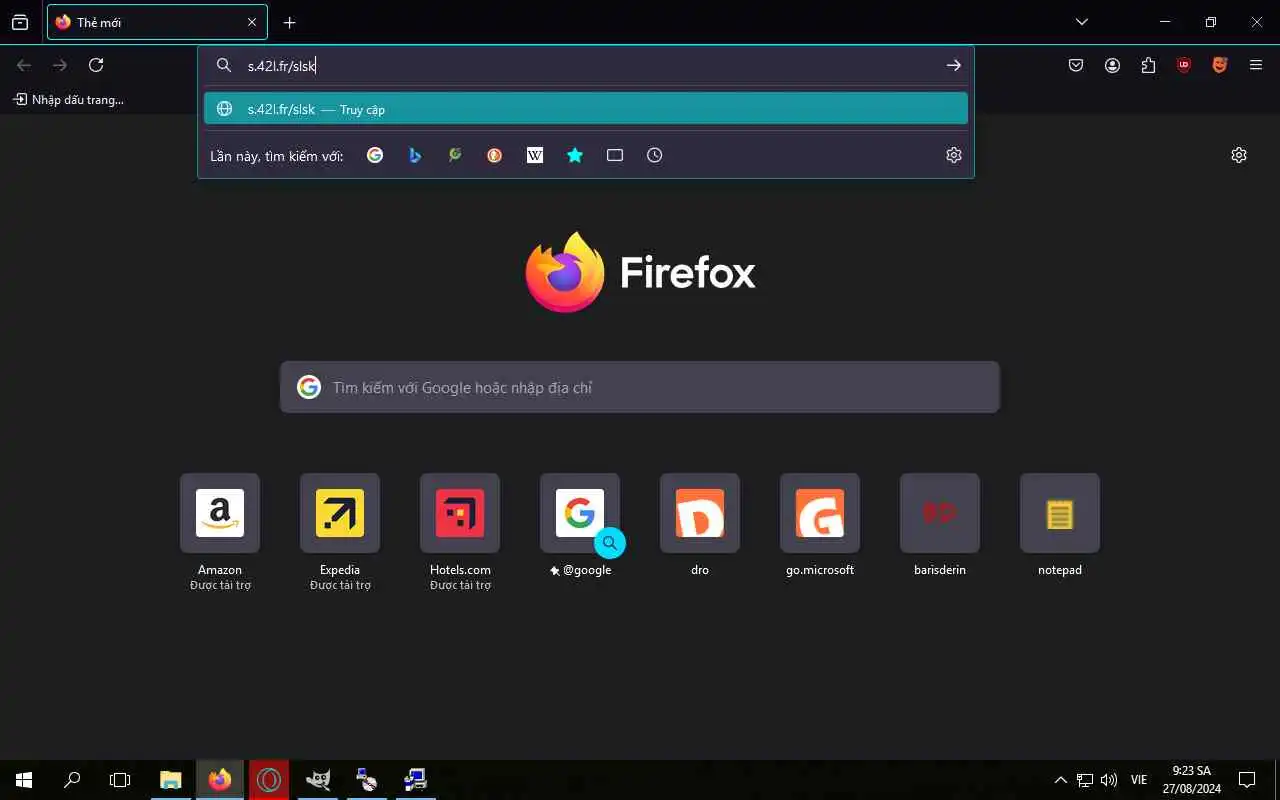This screenshot has height=800, width=1280.
Task: Open uBlock Origin extension icon
Action: click(x=1184, y=65)
